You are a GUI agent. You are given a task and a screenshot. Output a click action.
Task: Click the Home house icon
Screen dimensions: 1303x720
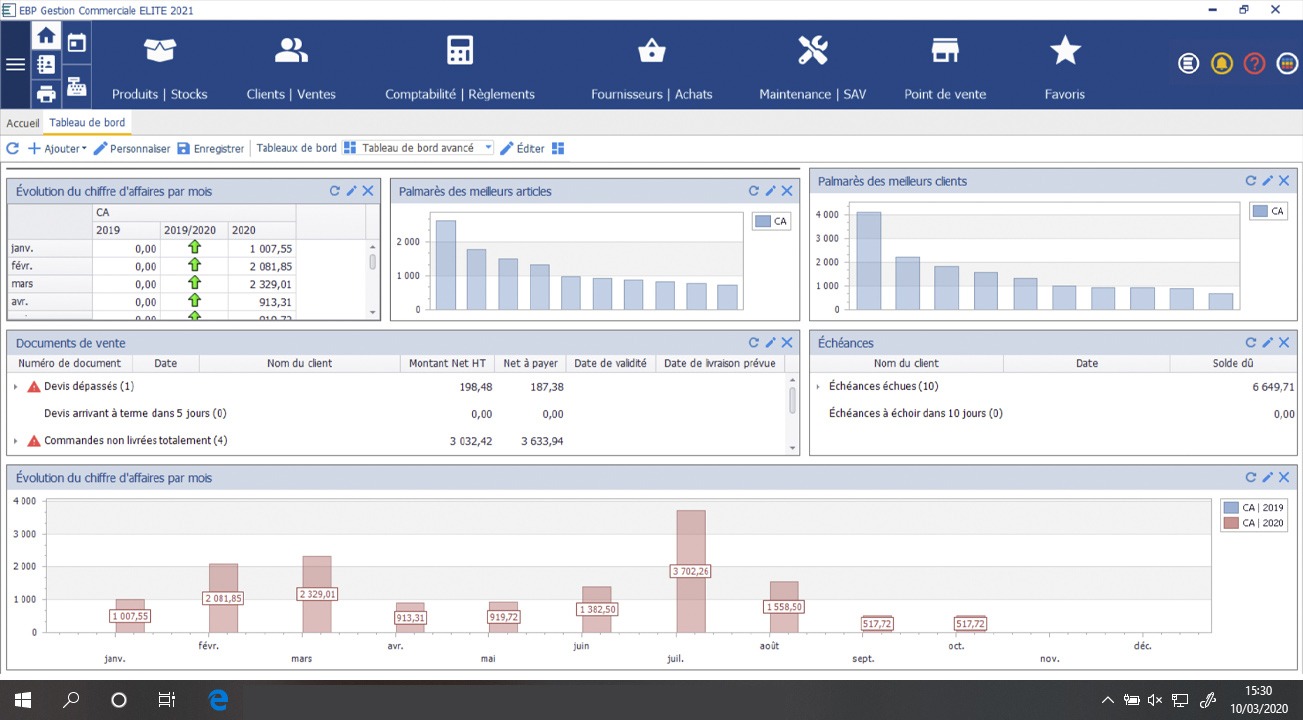[46, 36]
